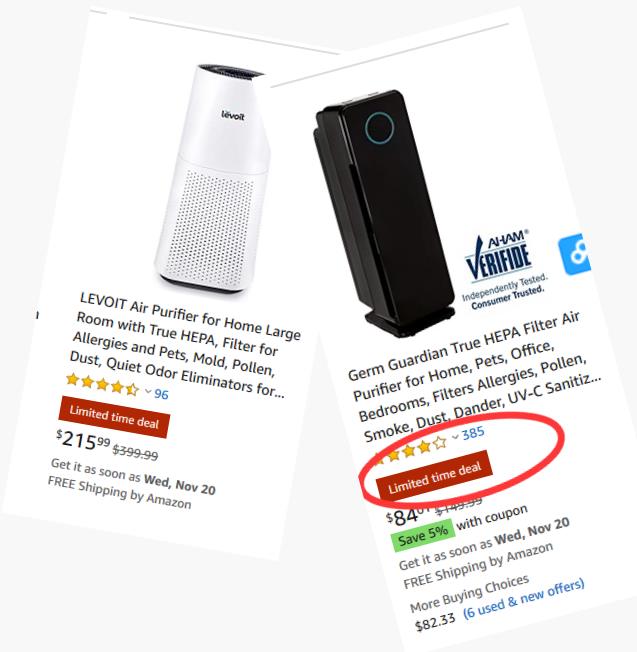Screen dimensions: 637x652
Task: Open the 96 reviews link
Action: click(x=161, y=394)
